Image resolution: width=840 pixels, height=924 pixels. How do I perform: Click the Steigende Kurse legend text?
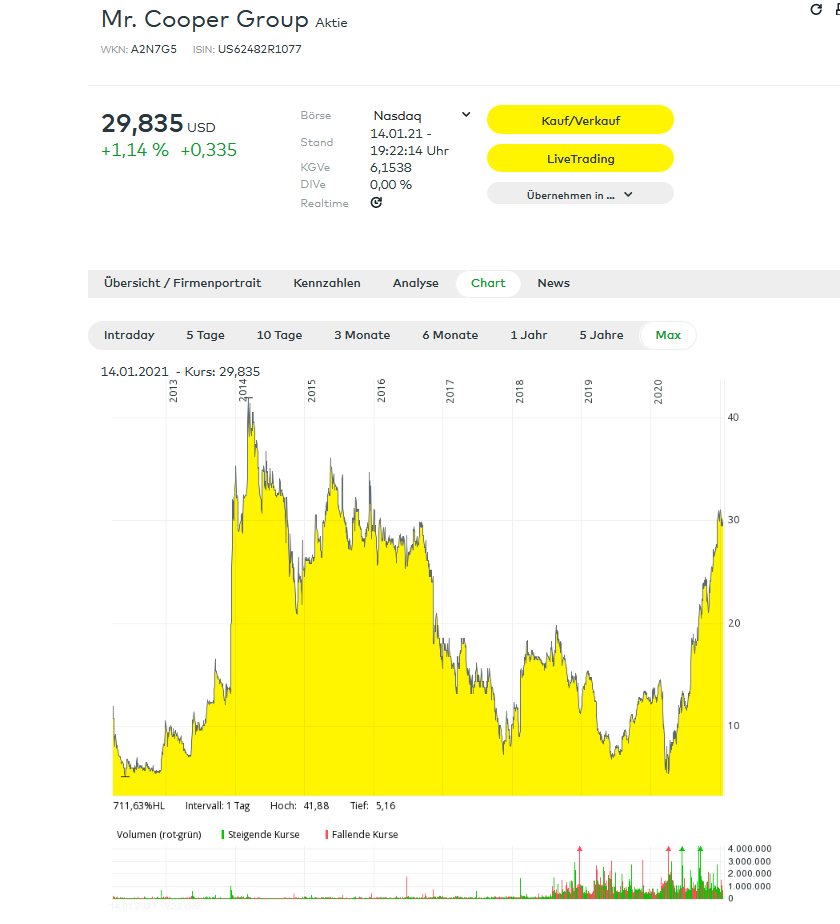coord(263,834)
